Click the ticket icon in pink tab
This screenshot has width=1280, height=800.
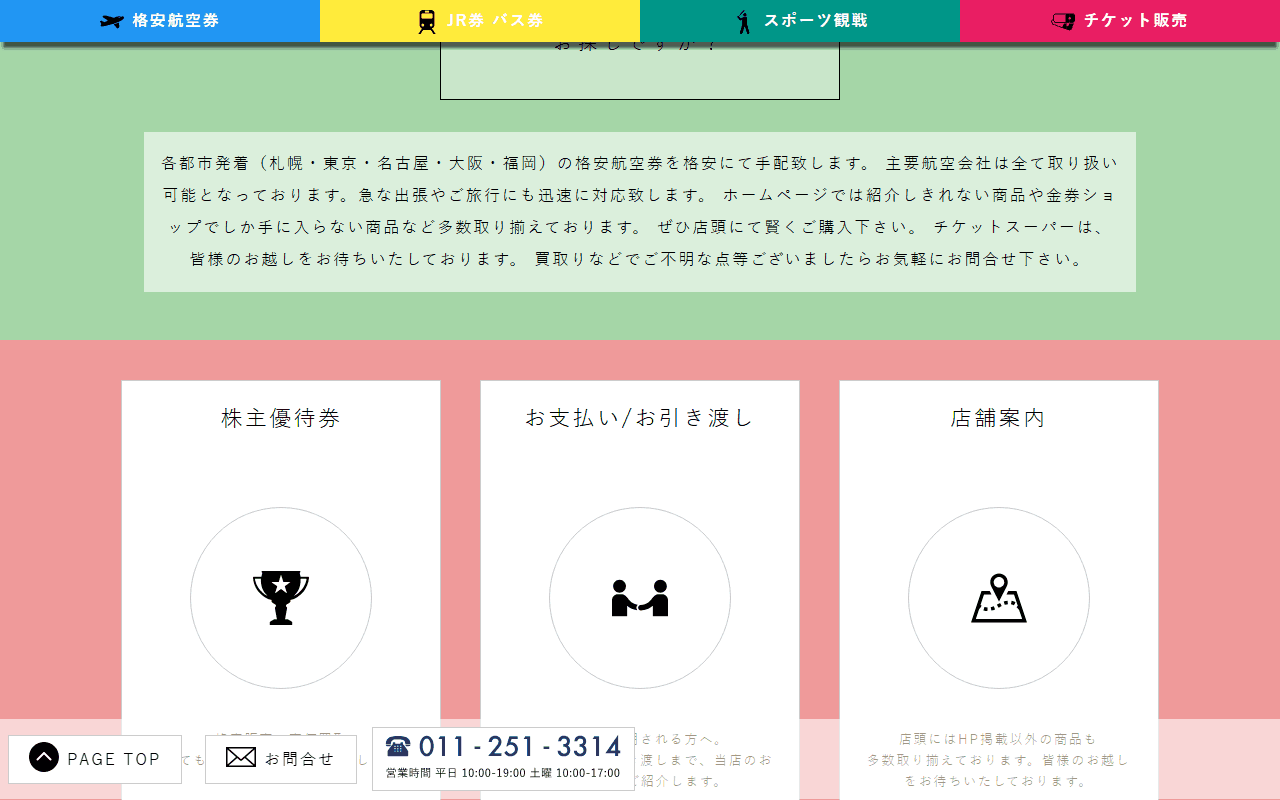1063,21
